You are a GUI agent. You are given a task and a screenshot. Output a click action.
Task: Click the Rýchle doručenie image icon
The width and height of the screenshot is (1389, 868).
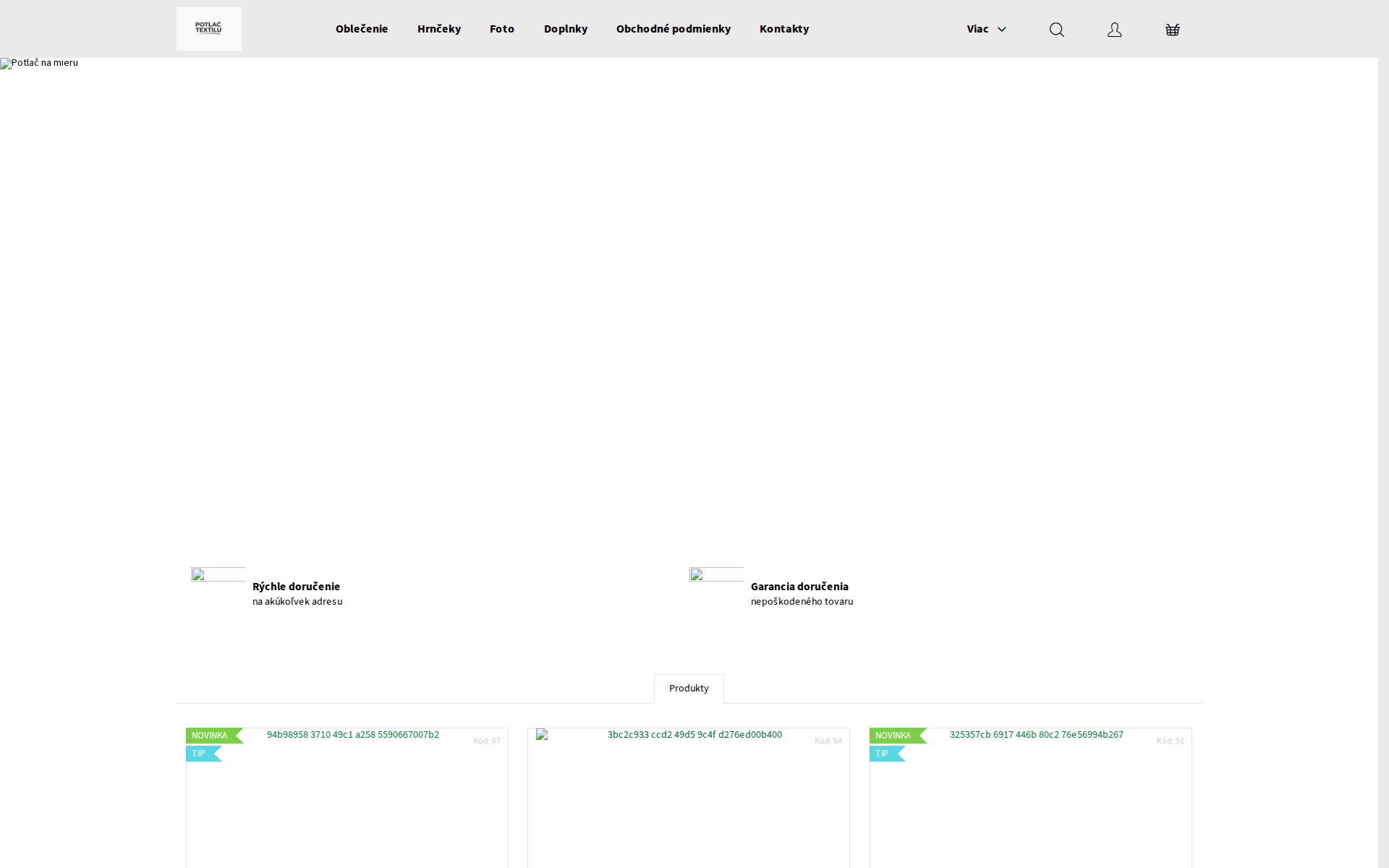[x=218, y=575]
